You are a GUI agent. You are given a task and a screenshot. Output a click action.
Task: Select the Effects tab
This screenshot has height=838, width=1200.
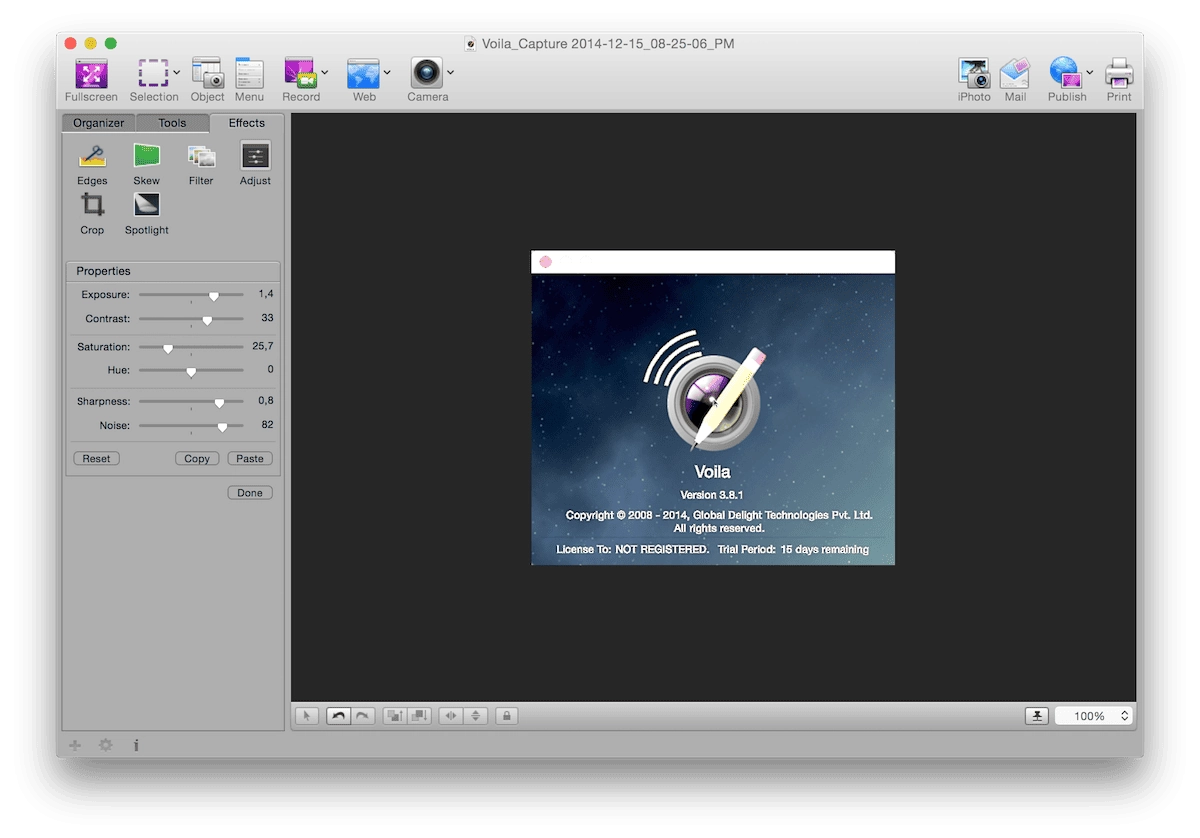(247, 123)
